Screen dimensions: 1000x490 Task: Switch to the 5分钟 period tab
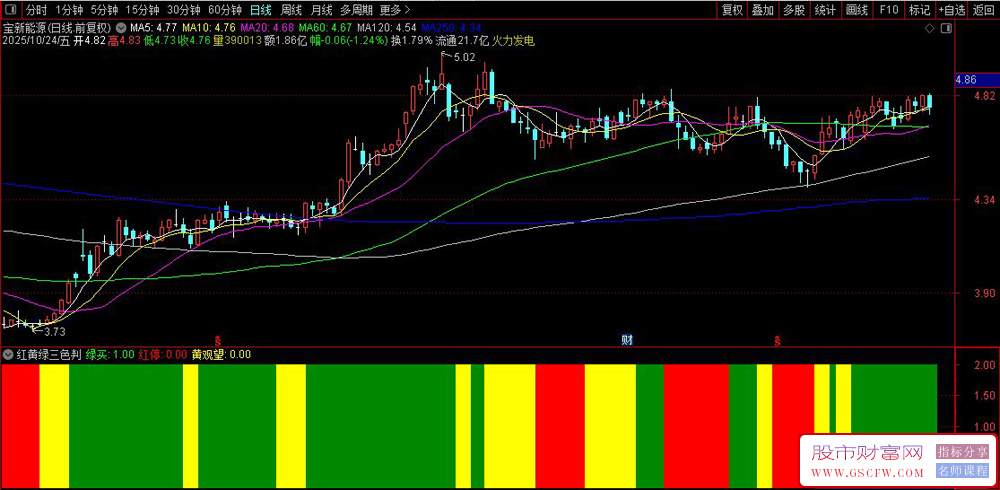coord(104,10)
